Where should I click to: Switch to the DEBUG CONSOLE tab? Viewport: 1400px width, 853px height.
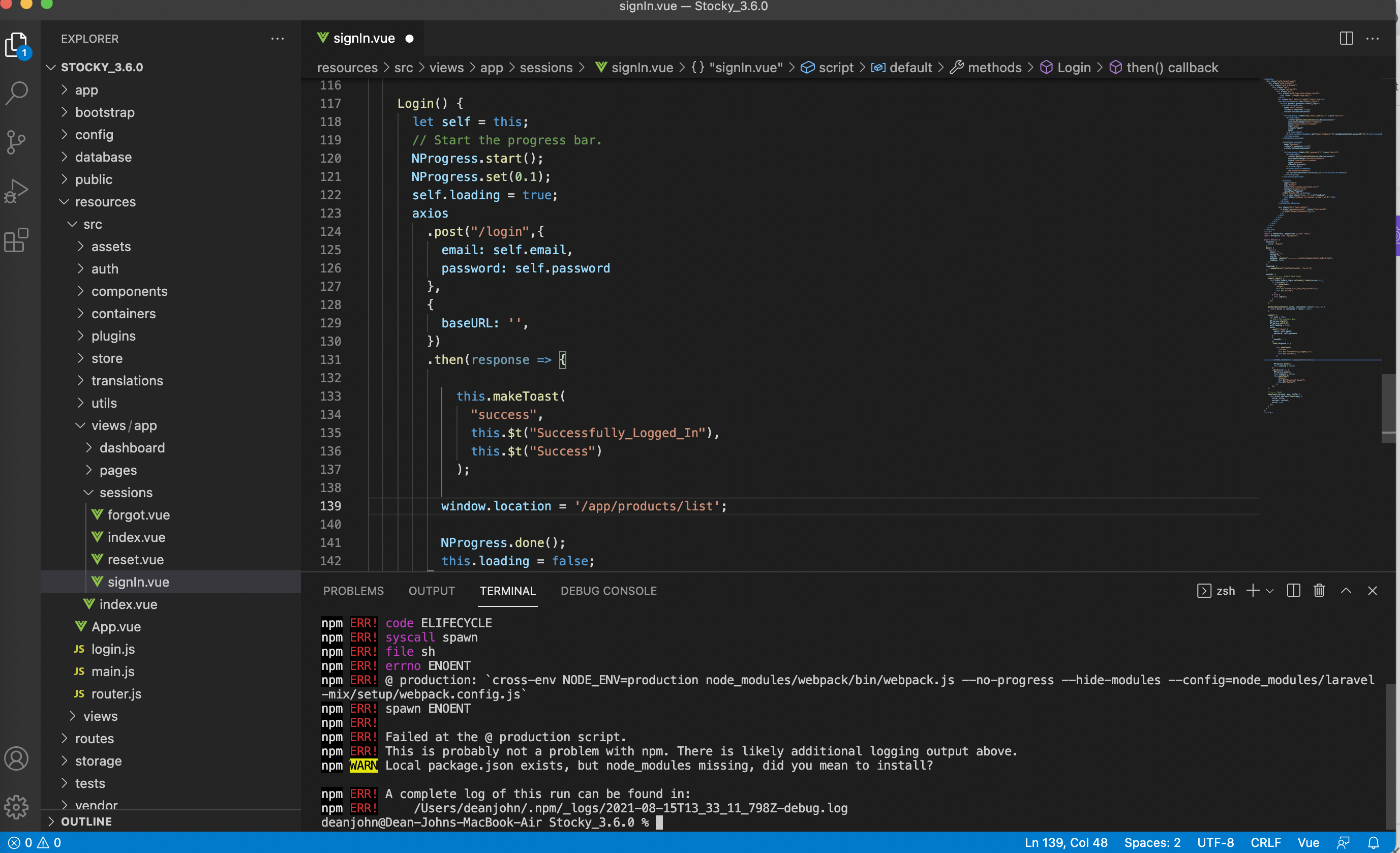click(608, 591)
